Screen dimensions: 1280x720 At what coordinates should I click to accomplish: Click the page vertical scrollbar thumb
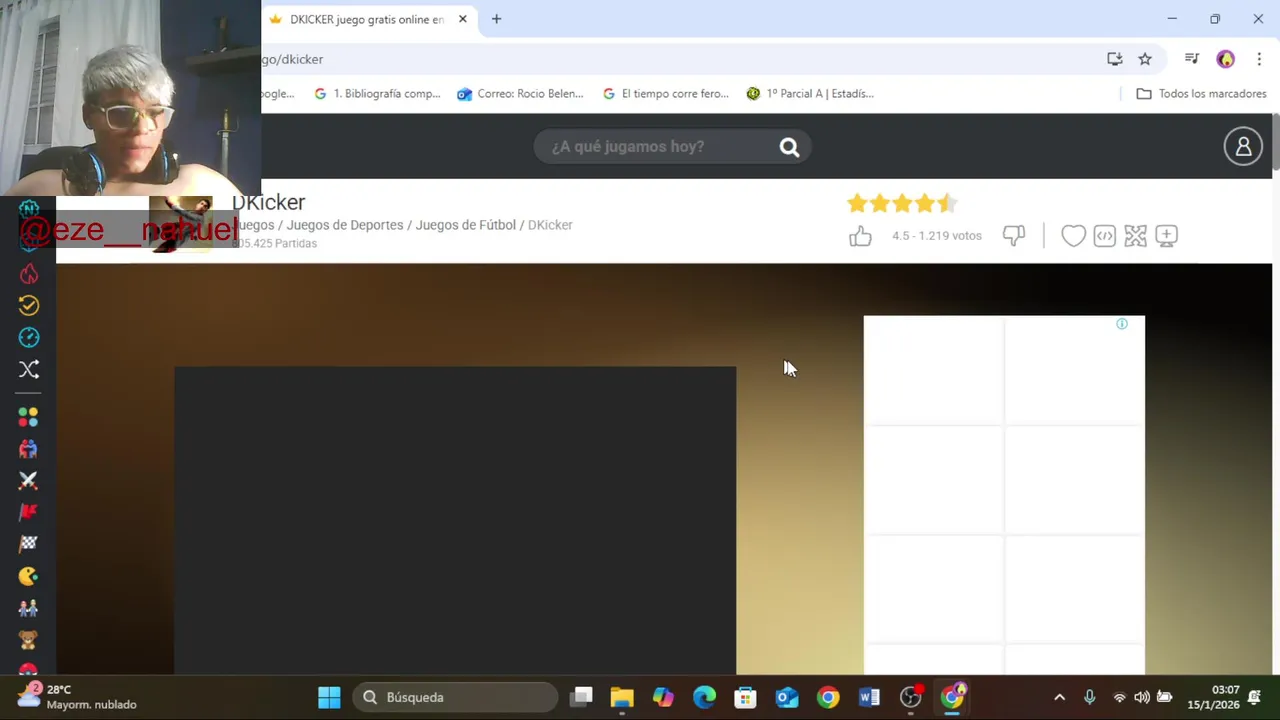click(x=1275, y=142)
